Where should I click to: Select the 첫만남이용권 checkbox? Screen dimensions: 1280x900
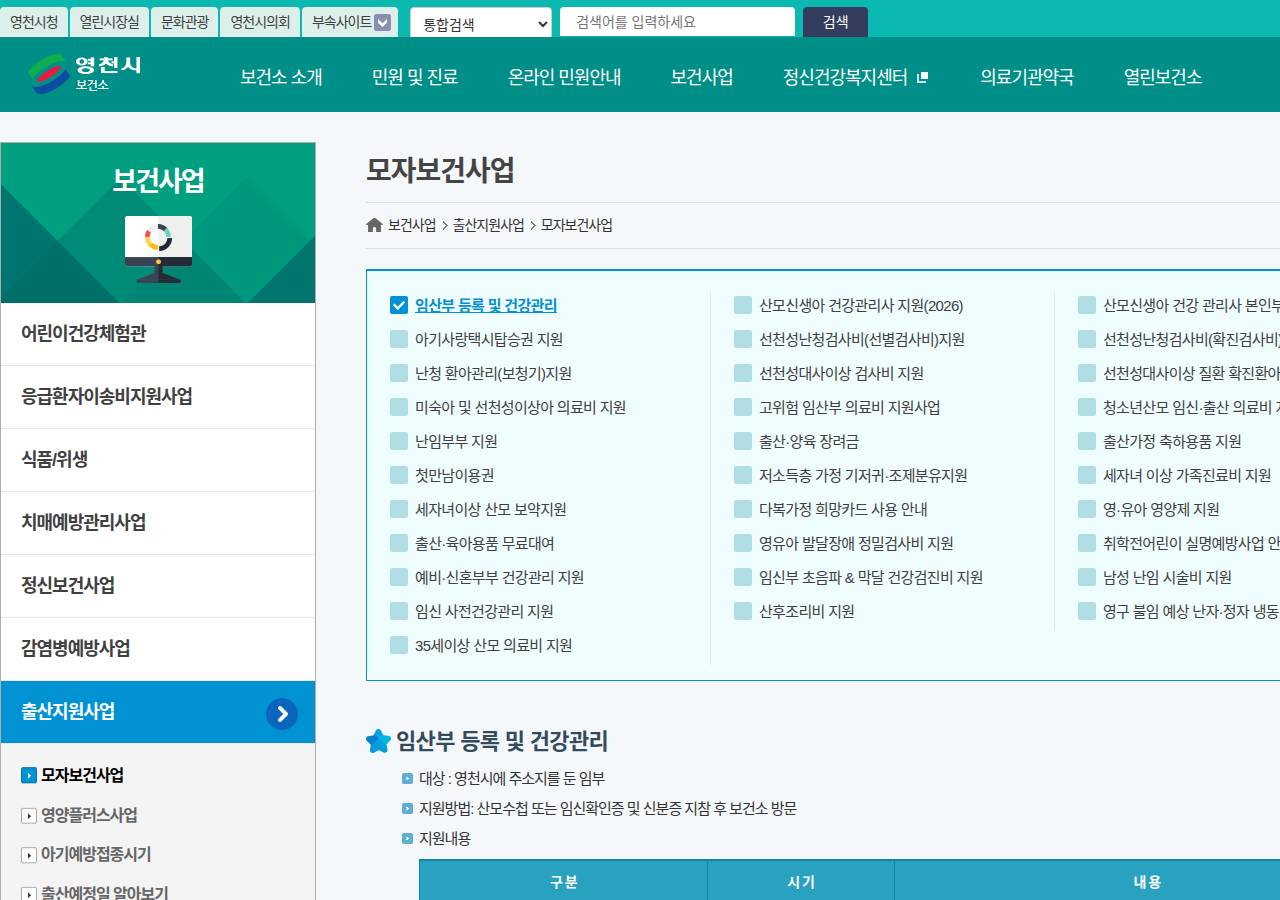(399, 475)
